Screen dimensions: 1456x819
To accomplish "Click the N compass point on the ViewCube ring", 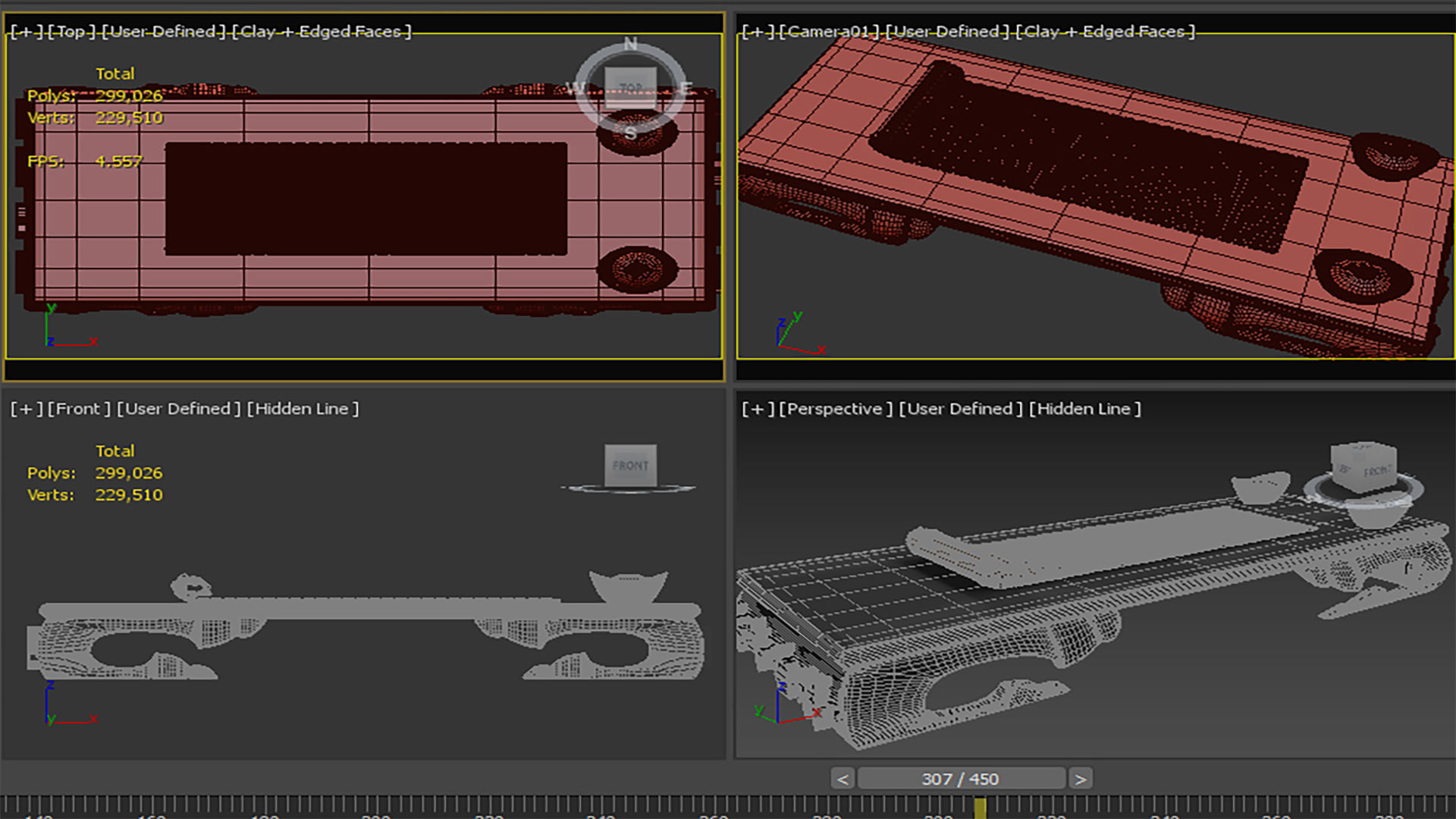I will [x=631, y=44].
